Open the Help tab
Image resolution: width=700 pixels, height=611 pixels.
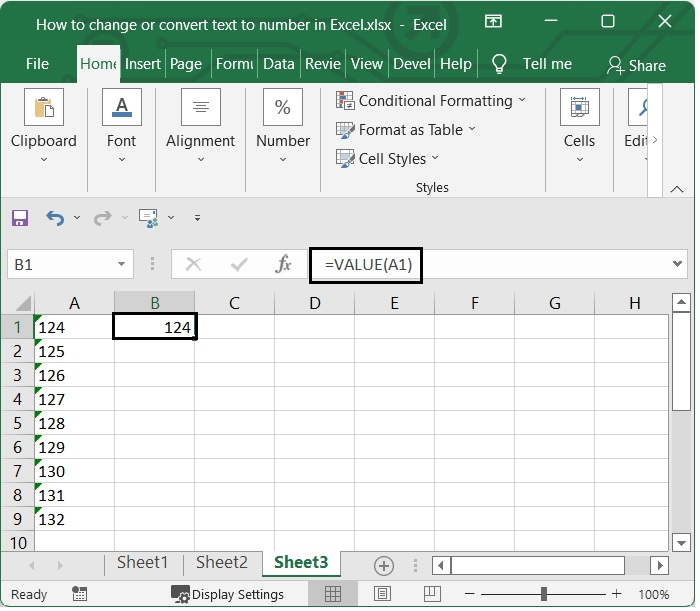456,64
